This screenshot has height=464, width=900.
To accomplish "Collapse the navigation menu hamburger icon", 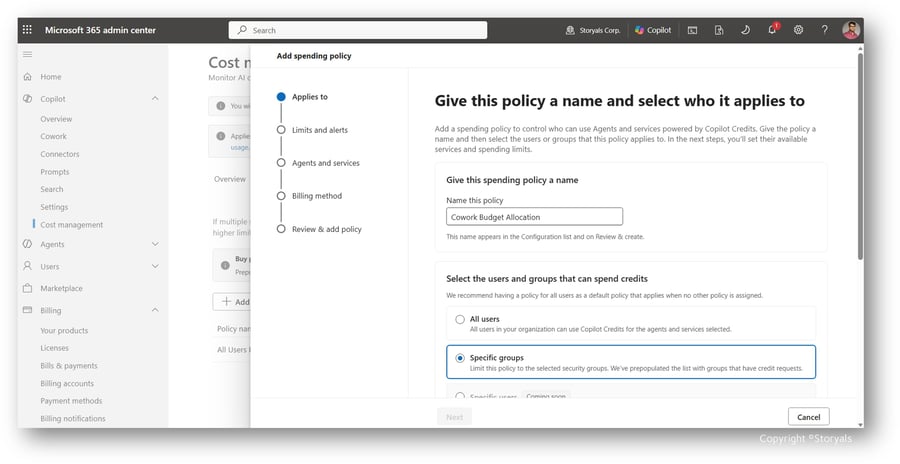I will [x=27, y=55].
